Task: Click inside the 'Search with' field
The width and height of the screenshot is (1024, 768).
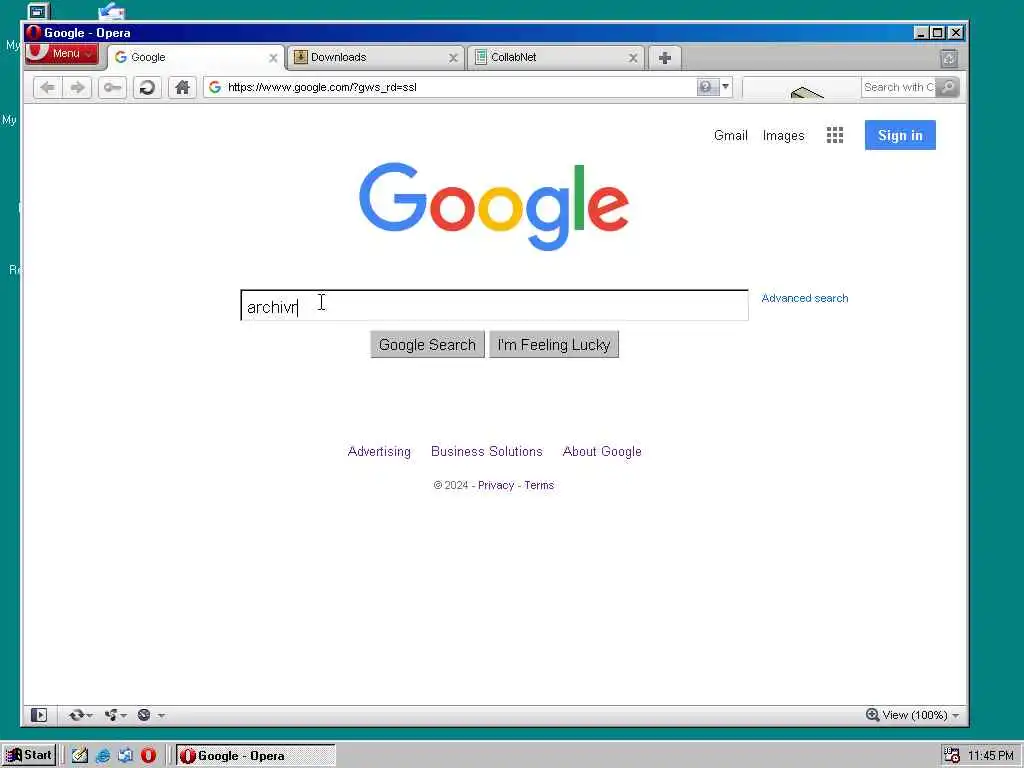Action: 898,87
